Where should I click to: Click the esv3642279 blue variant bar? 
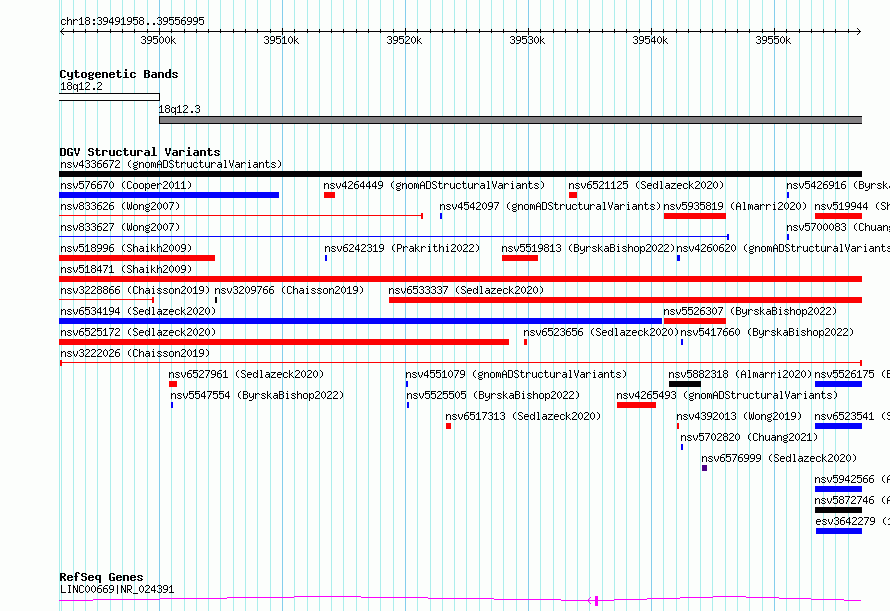(x=839, y=531)
